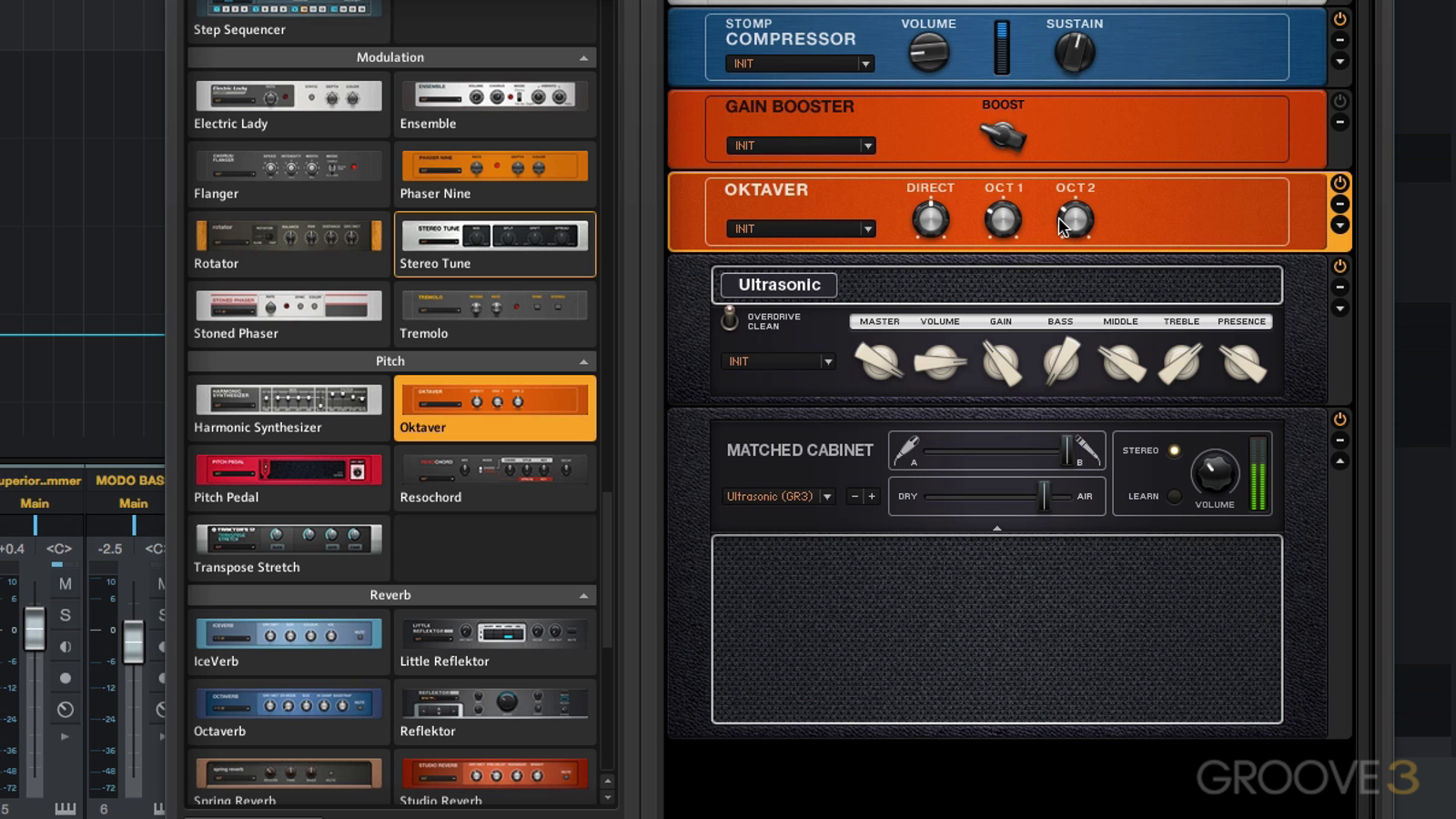Choose the Little Reflektor reverb
1456x819 pixels.
[495, 642]
